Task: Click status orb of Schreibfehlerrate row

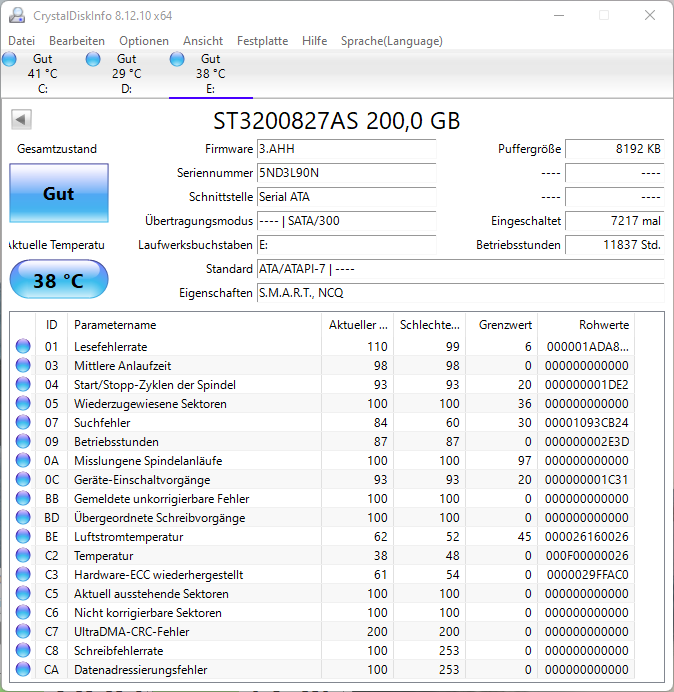Action: pos(23,650)
